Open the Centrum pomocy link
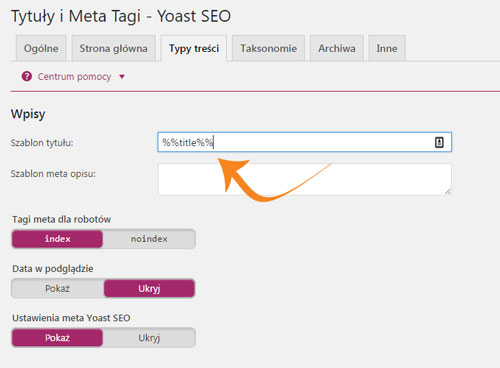500x368 pixels. (x=74, y=77)
